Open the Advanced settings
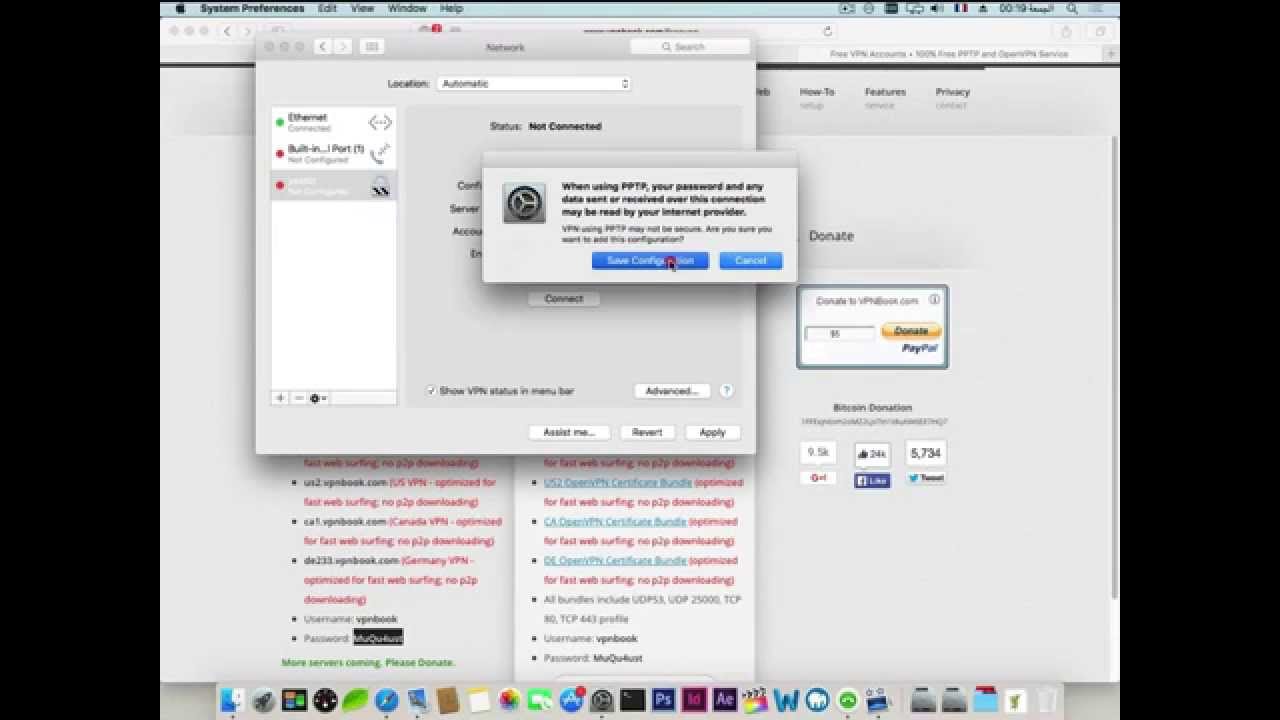This screenshot has height=720, width=1280. (672, 391)
